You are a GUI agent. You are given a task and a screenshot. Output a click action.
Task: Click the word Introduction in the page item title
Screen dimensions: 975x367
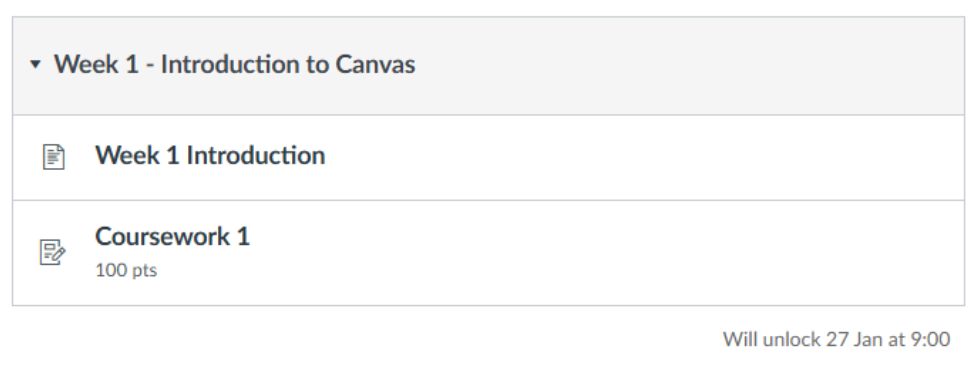click(x=256, y=155)
